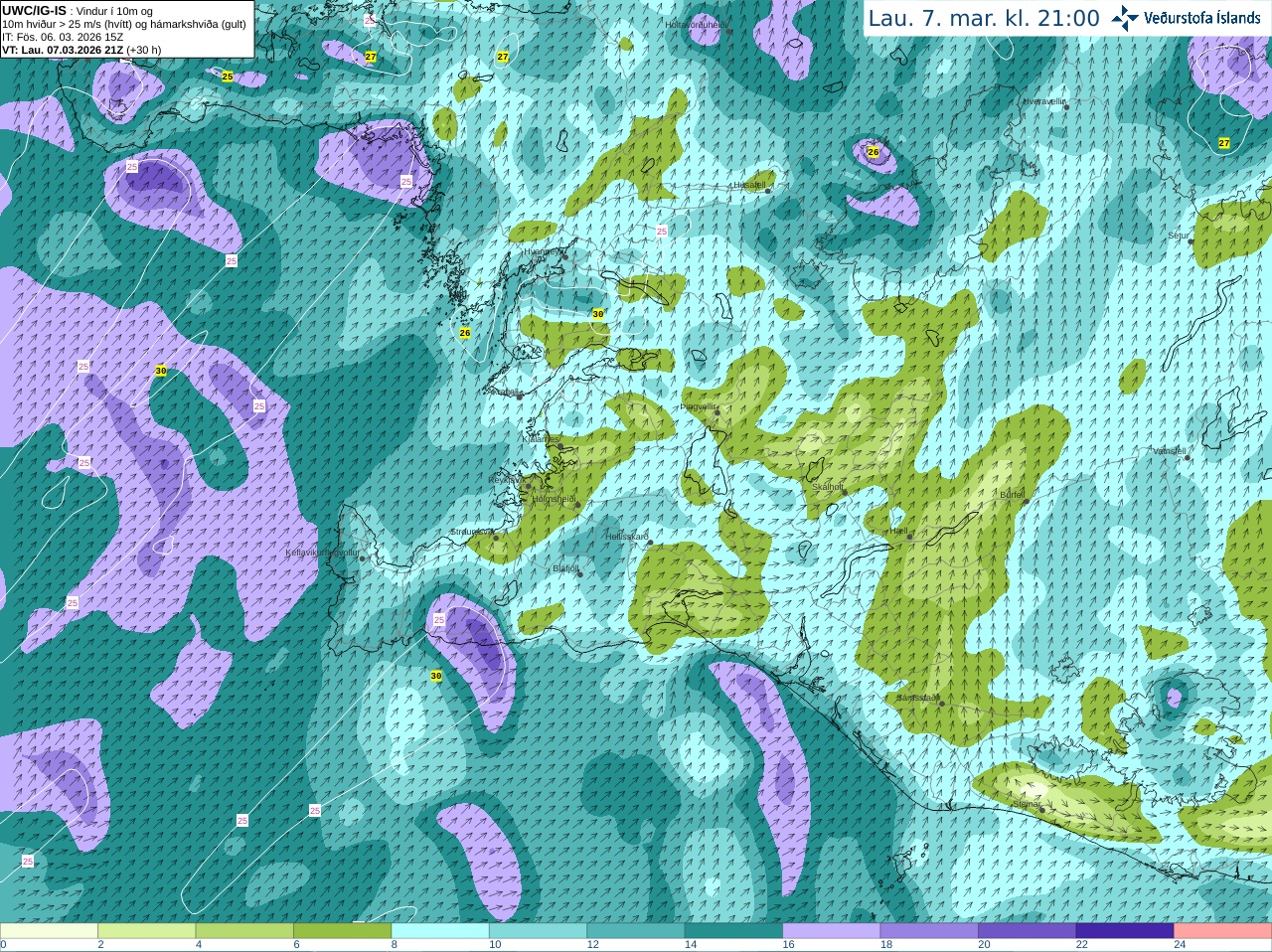This screenshot has height=952, width=1272.
Task: Click the UWC/IG-IS model title
Action: (34, 10)
